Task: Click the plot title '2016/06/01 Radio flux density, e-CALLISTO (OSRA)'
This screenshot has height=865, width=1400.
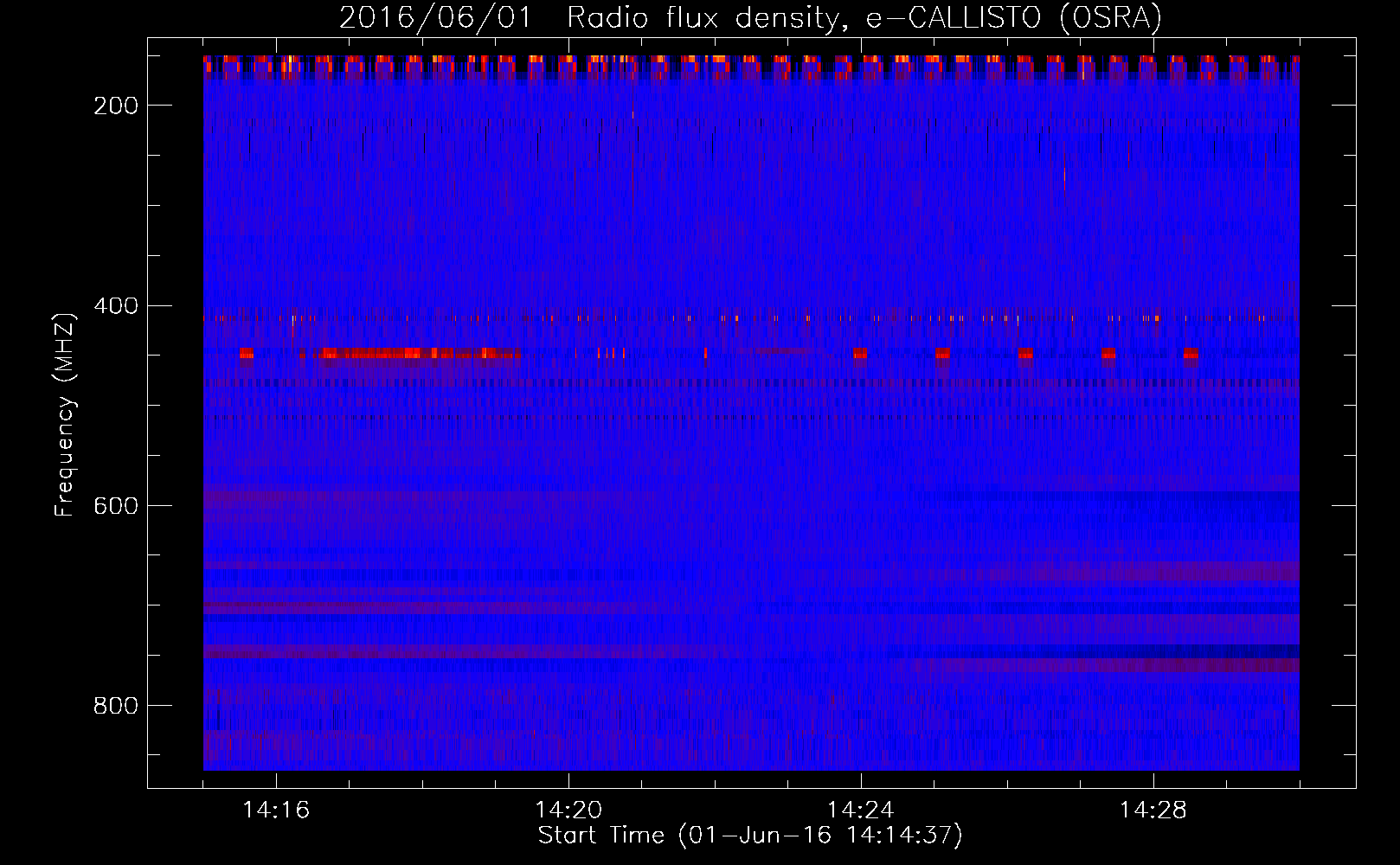Action: (750, 18)
